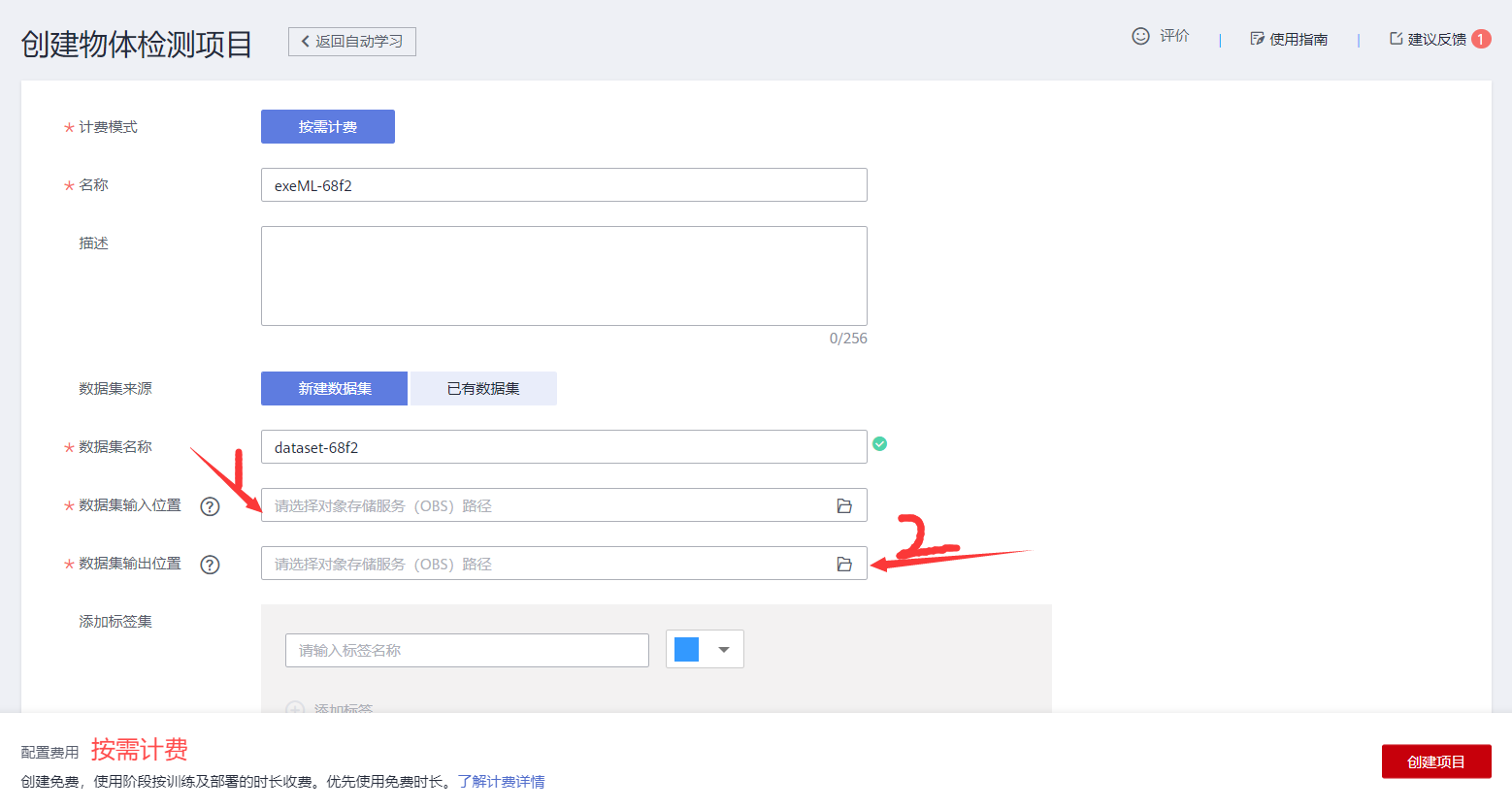Click the 配置费用 label
1512x809 pixels.
pyautogui.click(x=50, y=753)
